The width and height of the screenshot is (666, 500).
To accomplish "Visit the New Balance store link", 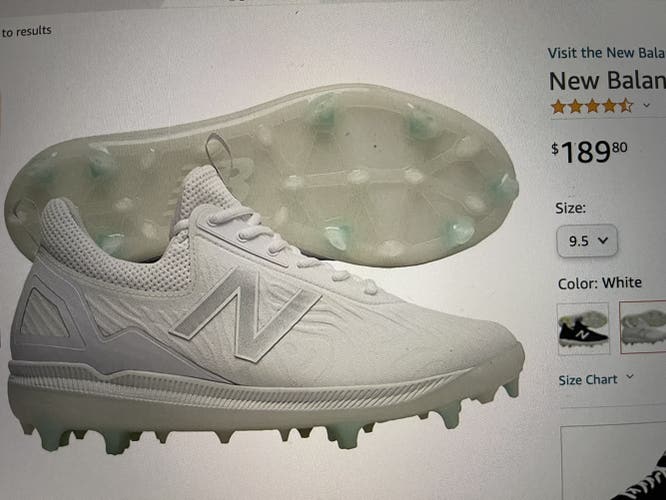I will [x=606, y=53].
